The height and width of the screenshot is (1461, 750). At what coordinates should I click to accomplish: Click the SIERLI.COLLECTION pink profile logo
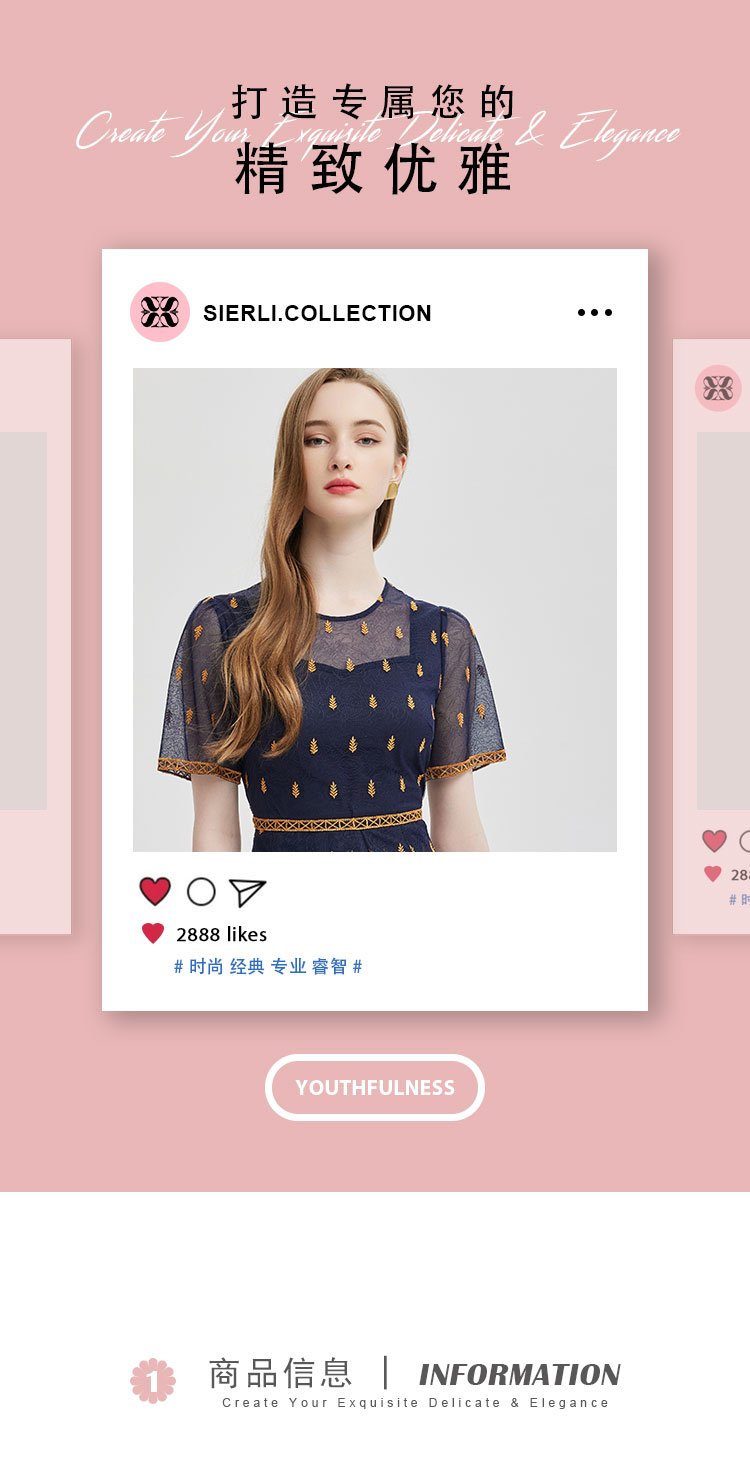160,312
